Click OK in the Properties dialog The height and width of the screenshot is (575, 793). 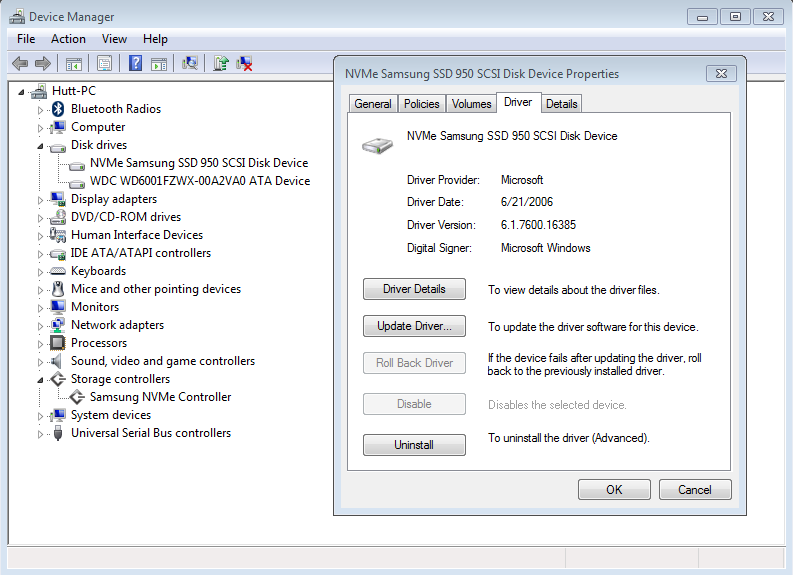coord(614,490)
